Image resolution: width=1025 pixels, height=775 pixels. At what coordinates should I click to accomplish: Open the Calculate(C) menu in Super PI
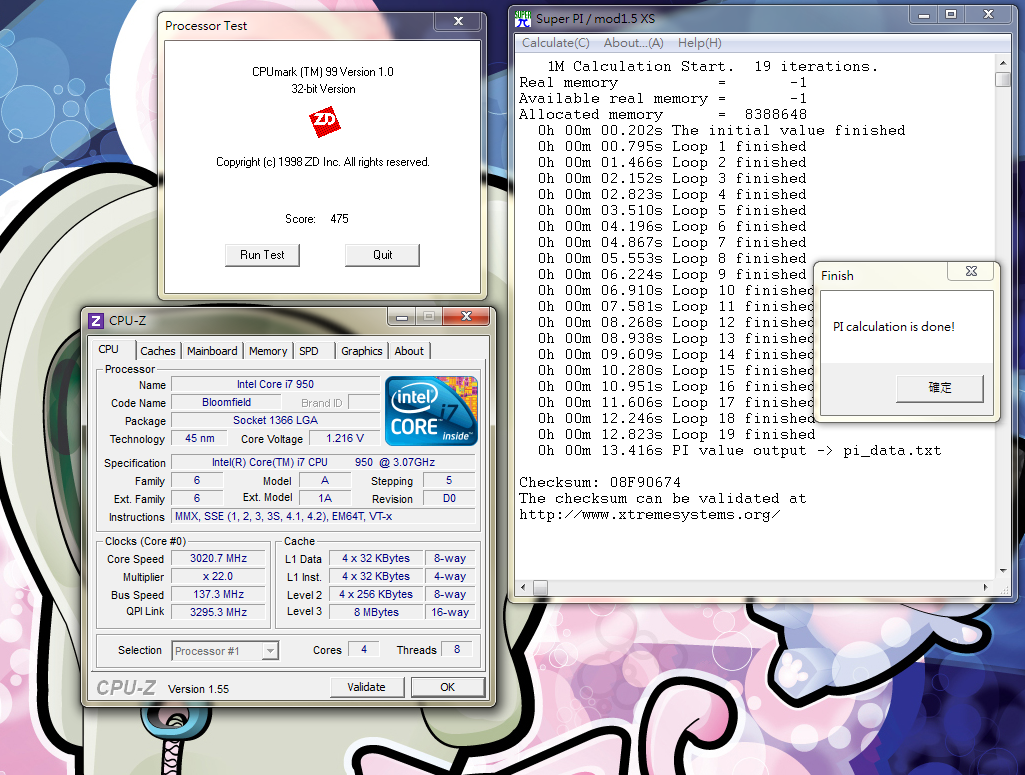pos(556,43)
